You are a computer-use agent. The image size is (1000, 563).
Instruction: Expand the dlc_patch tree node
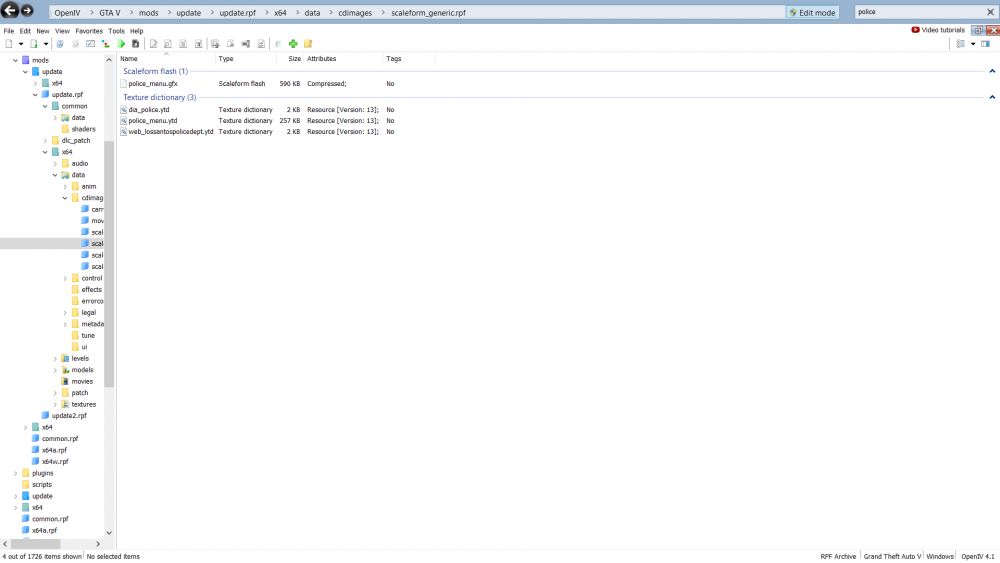point(45,140)
